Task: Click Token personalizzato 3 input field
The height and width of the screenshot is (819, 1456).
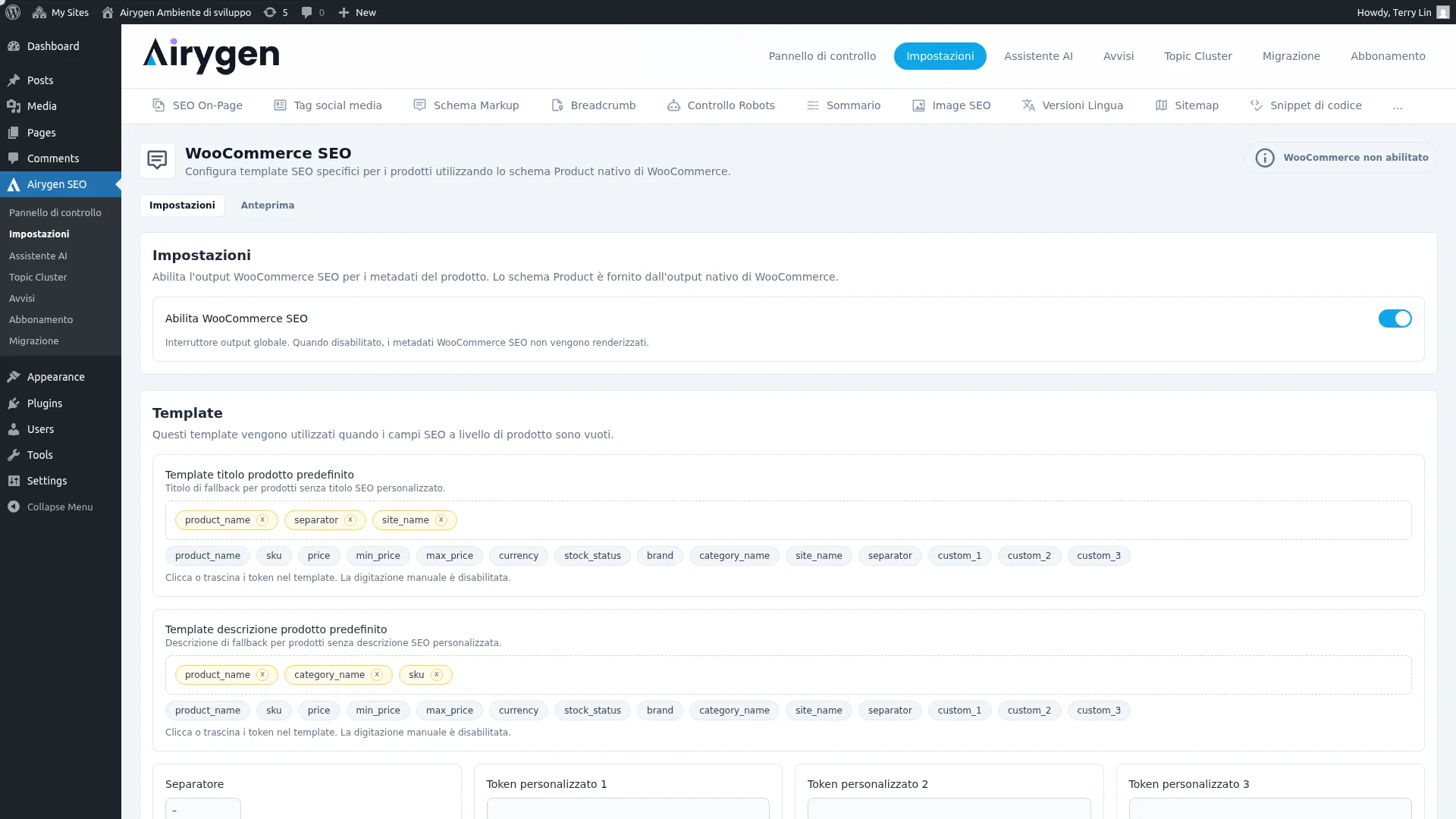Action: [x=1270, y=808]
